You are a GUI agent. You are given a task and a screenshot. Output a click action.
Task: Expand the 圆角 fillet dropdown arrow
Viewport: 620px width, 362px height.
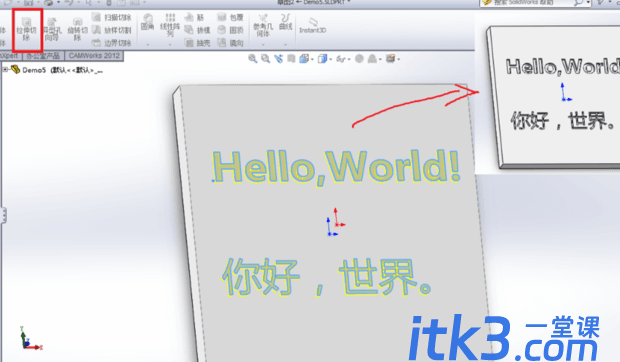tap(148, 45)
